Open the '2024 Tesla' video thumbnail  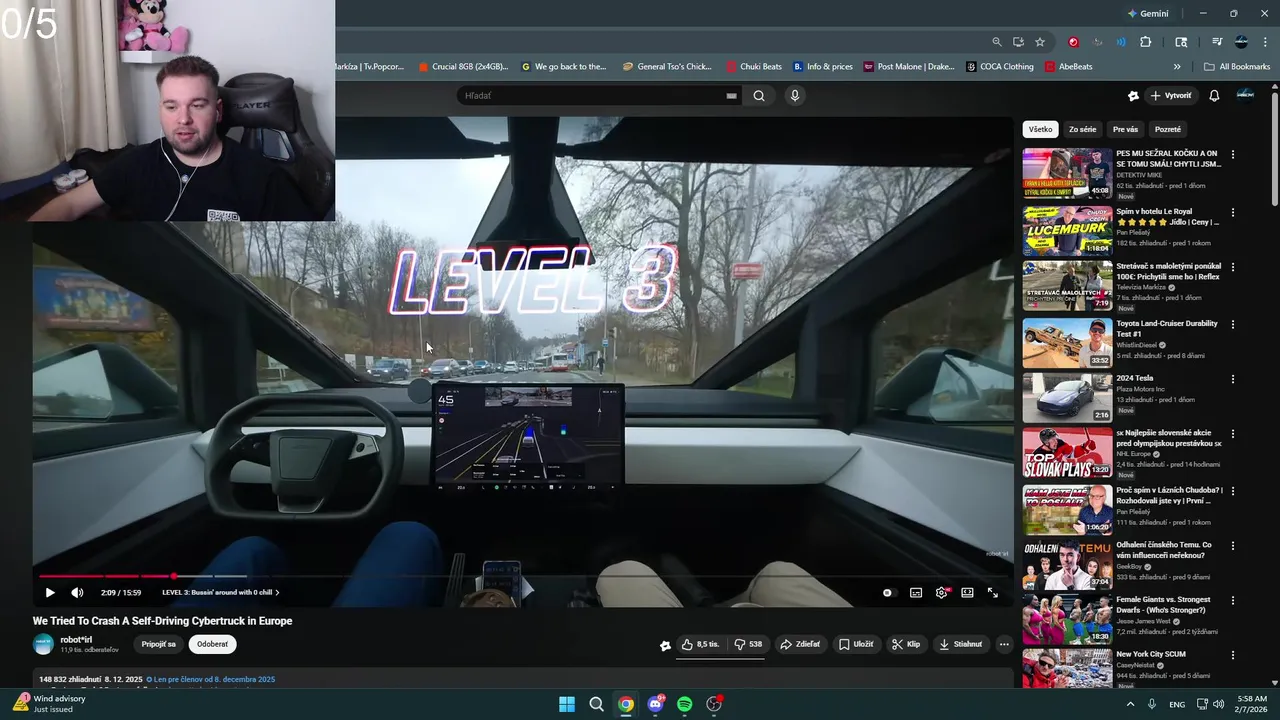pyautogui.click(x=1067, y=397)
